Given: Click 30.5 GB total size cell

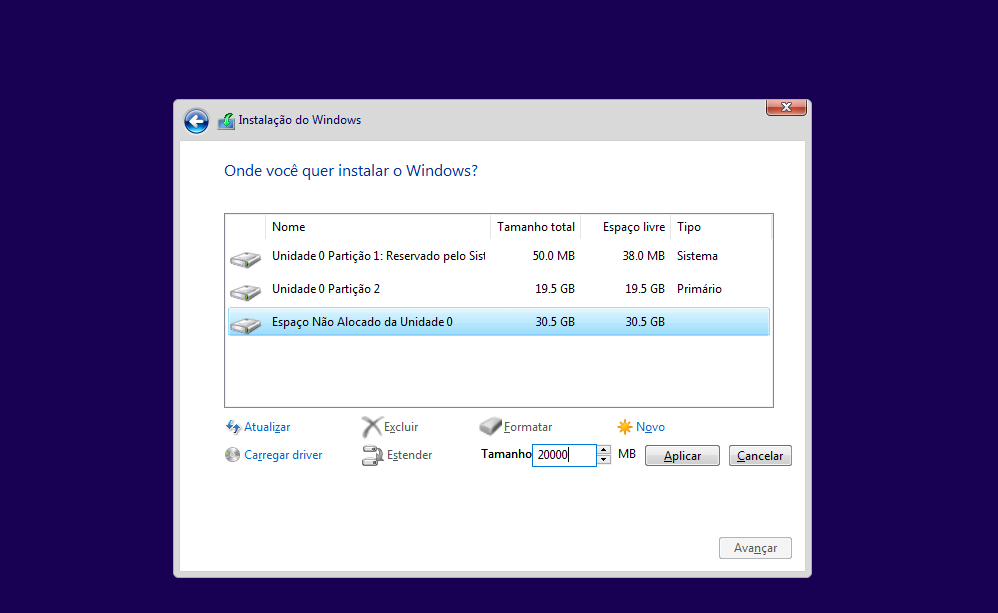Looking at the screenshot, I should pos(554,322).
